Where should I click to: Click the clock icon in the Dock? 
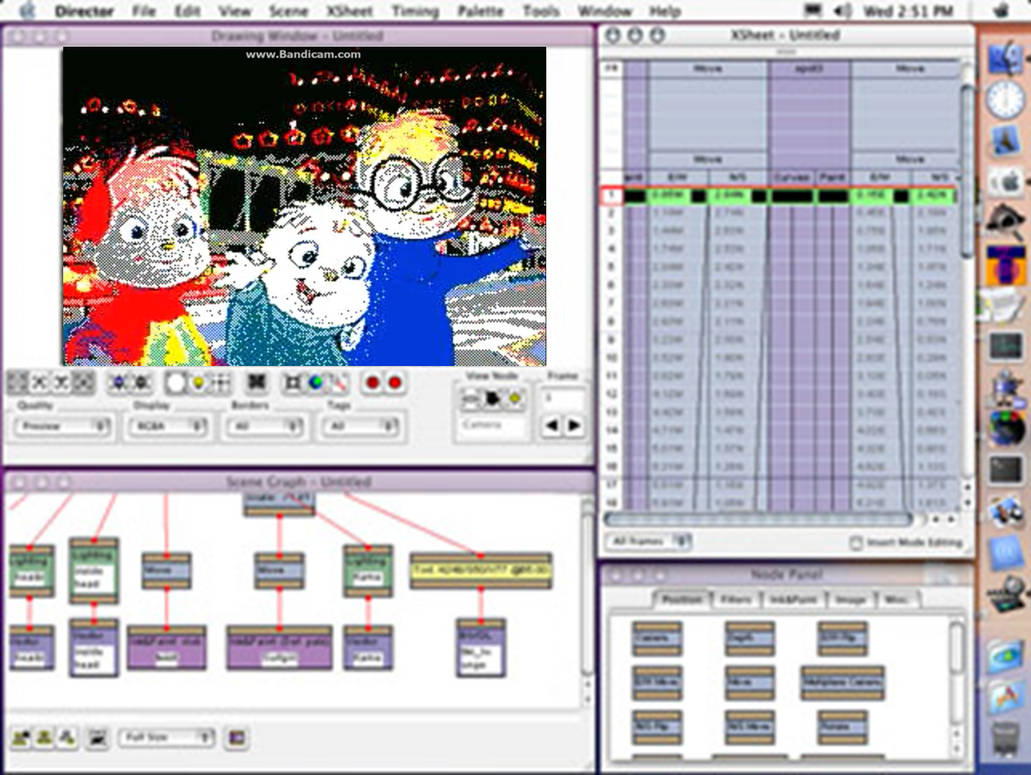coord(1005,100)
